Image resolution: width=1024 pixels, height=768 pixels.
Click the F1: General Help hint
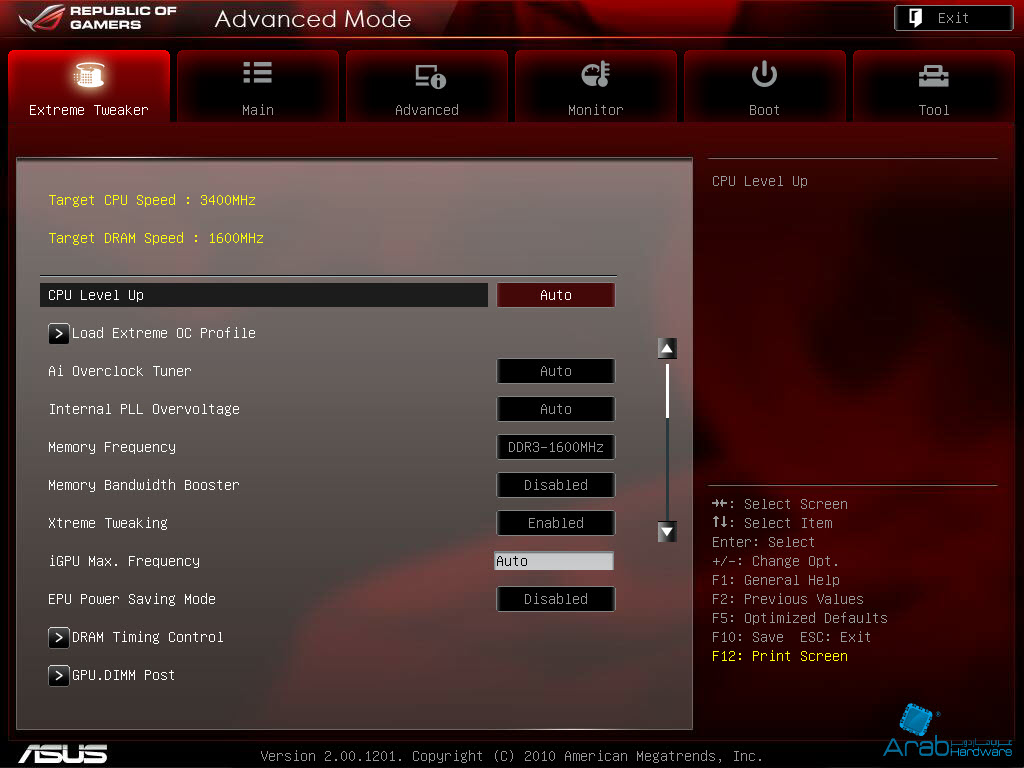click(x=776, y=581)
